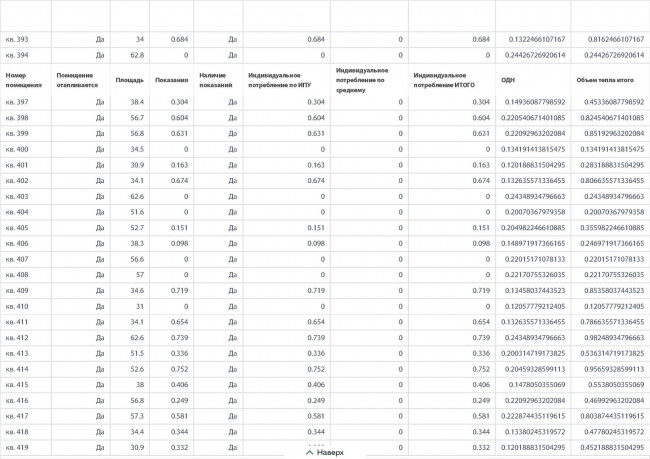Click the cell "кв. 405"
This screenshot has height=459, width=650.
[x=17, y=228]
